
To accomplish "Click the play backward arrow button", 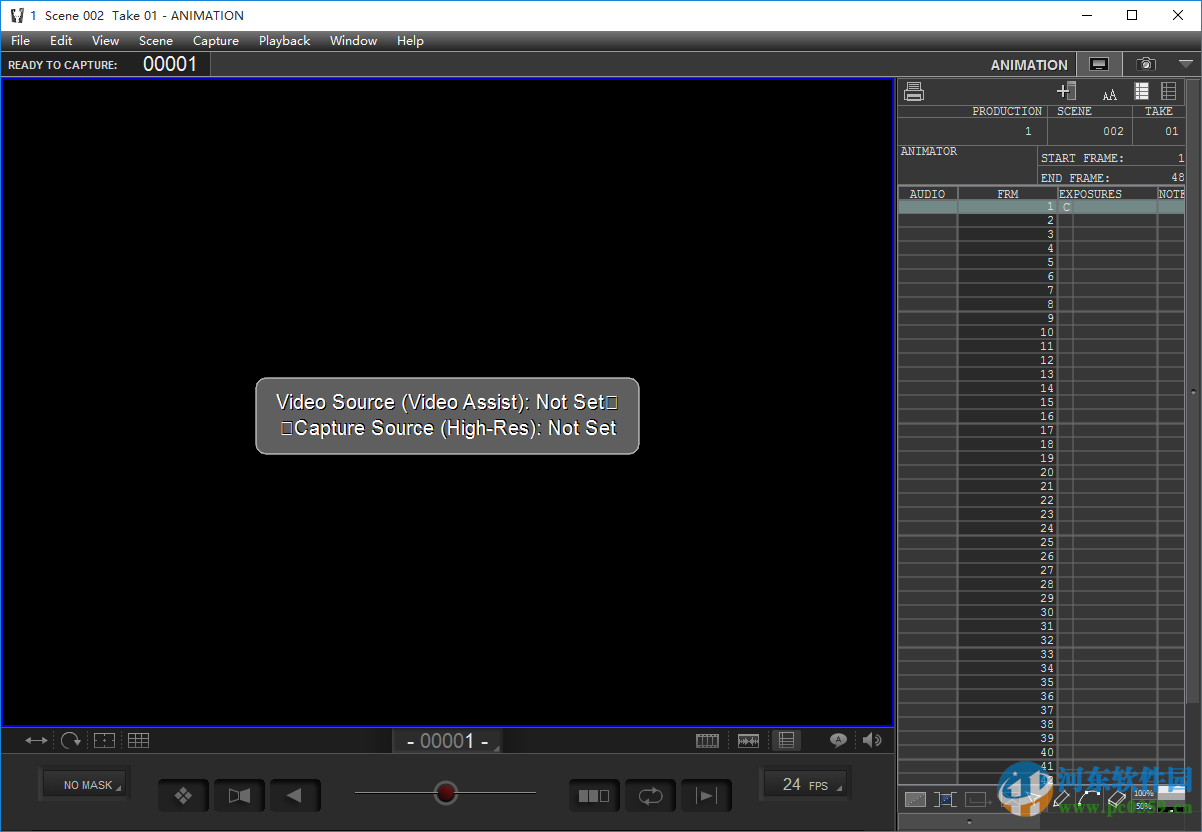I will [295, 796].
